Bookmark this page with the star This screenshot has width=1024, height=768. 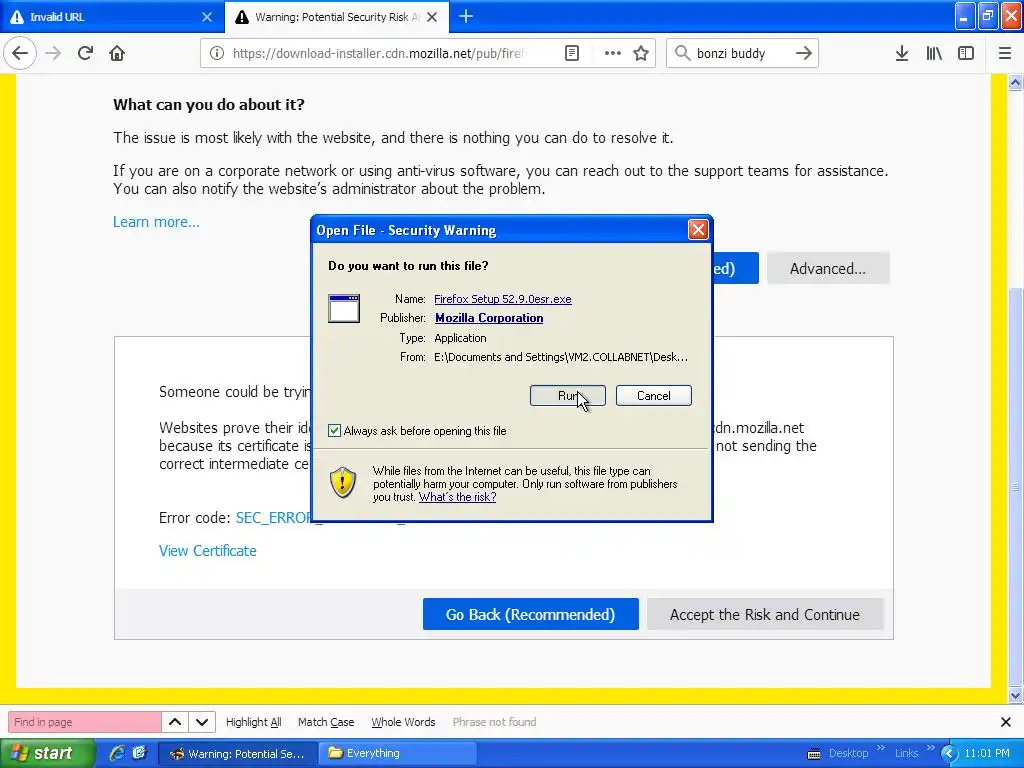[641, 53]
